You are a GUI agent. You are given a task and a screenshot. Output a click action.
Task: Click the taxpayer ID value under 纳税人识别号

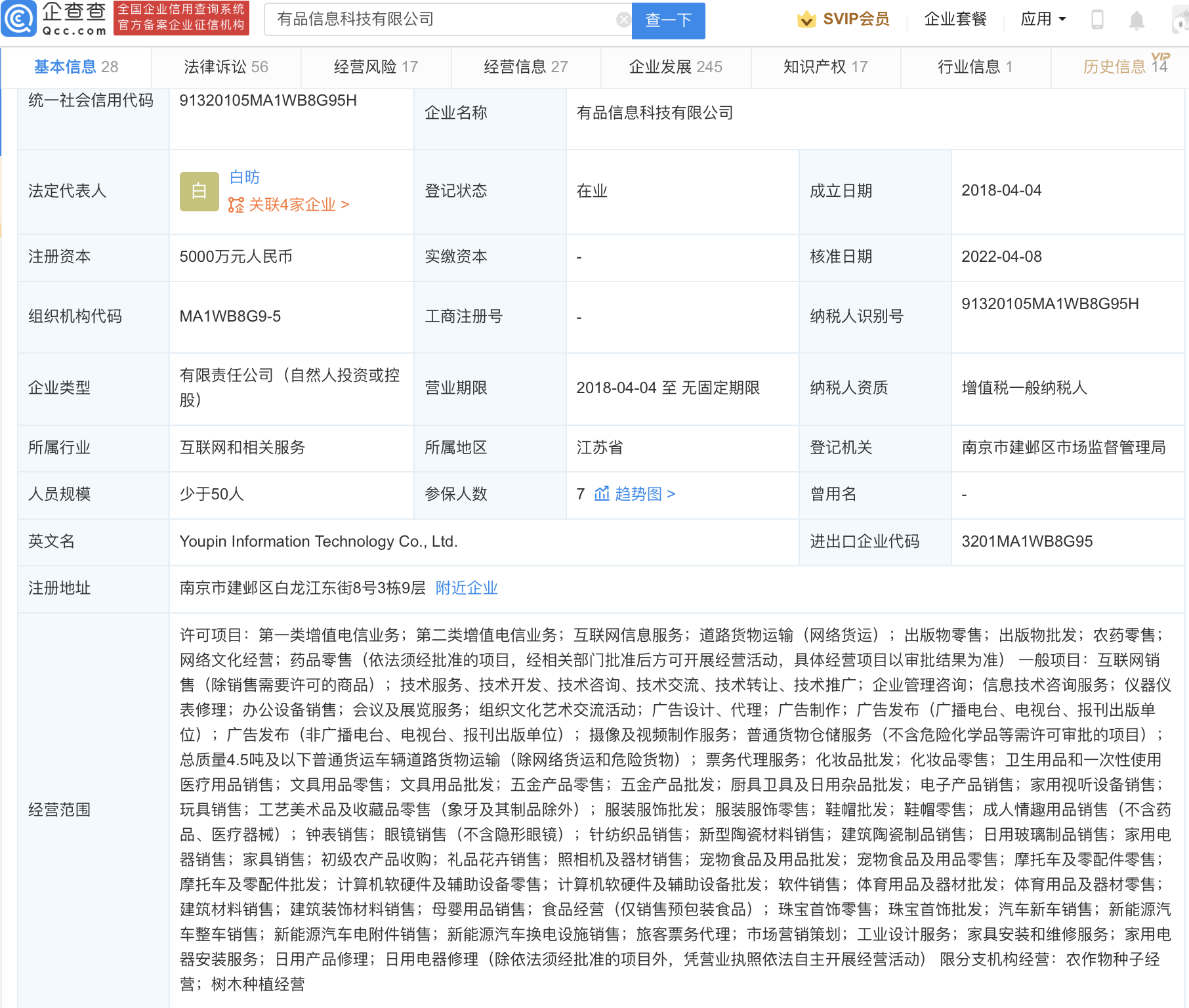(1050, 304)
